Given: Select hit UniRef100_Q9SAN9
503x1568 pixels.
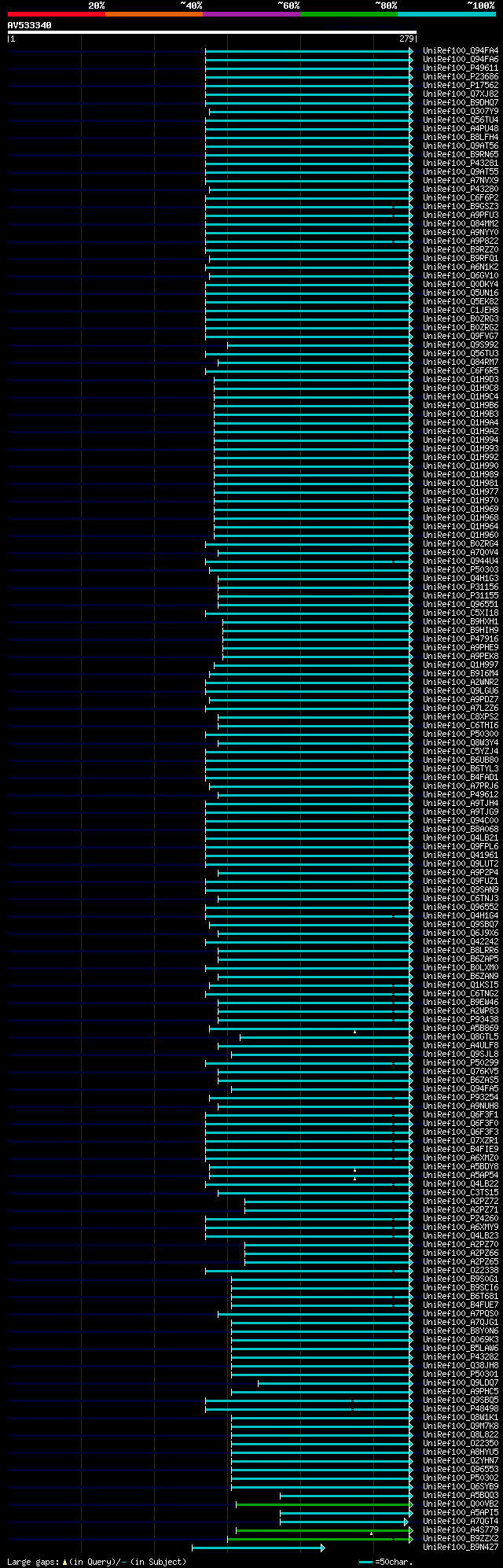Looking at the screenshot, I should click(461, 889).
